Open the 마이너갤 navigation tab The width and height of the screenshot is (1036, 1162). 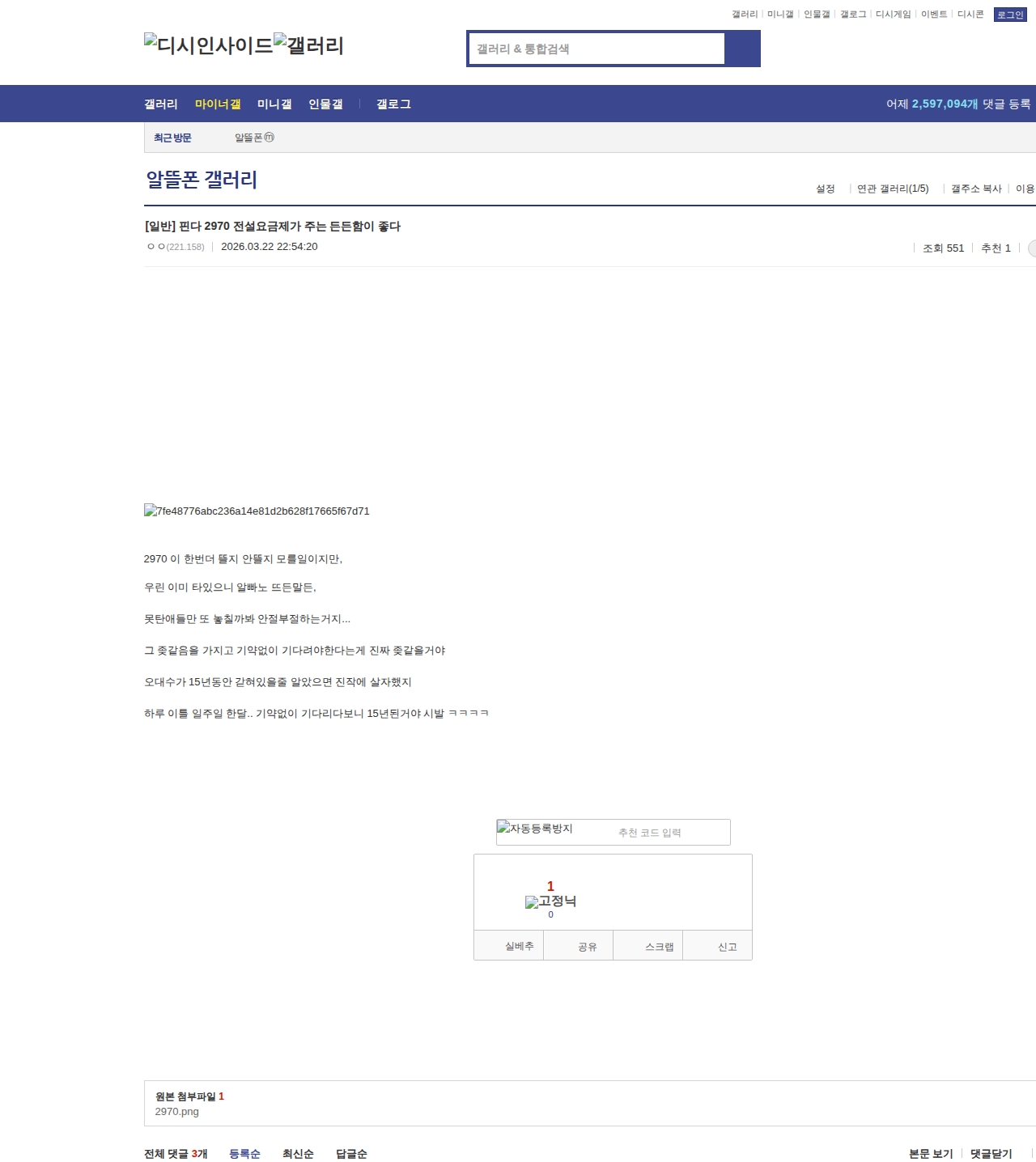218,104
